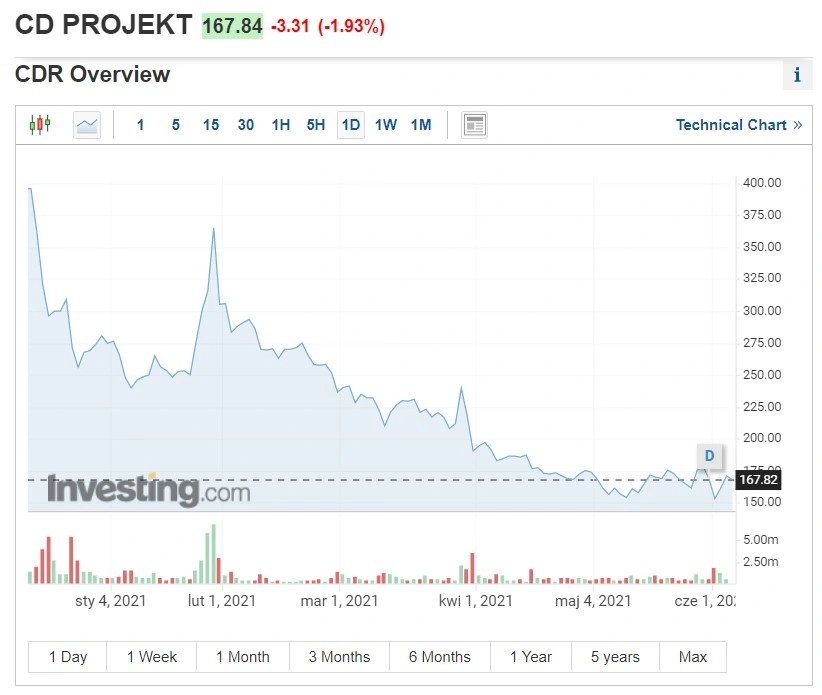
Task: Select the 6 Months range tab
Action: point(440,657)
